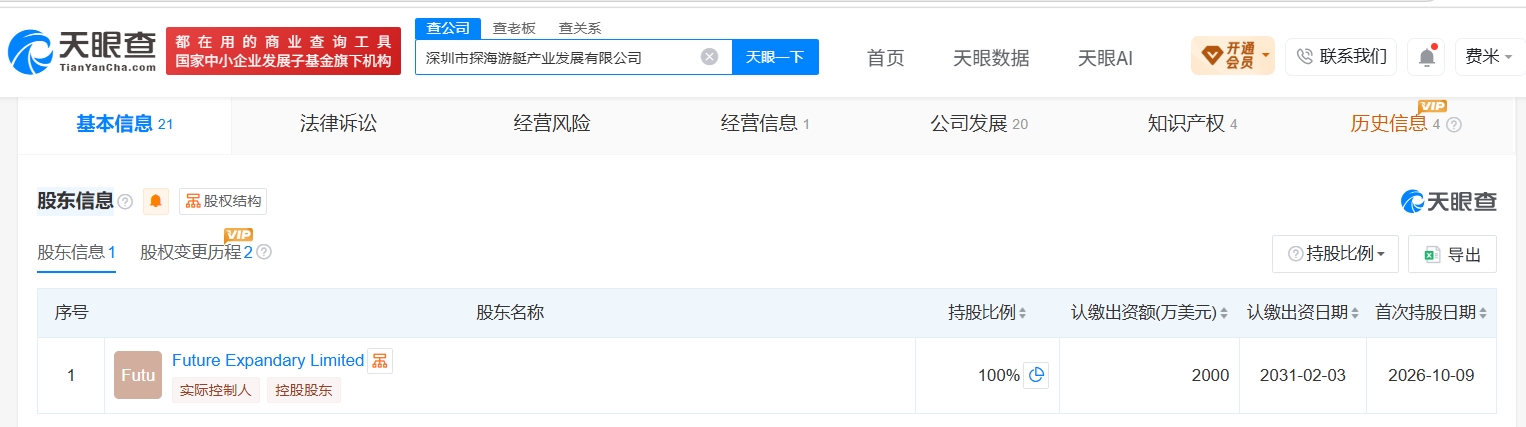Click the 控股股东 tag
1526x427 pixels.
(x=303, y=391)
